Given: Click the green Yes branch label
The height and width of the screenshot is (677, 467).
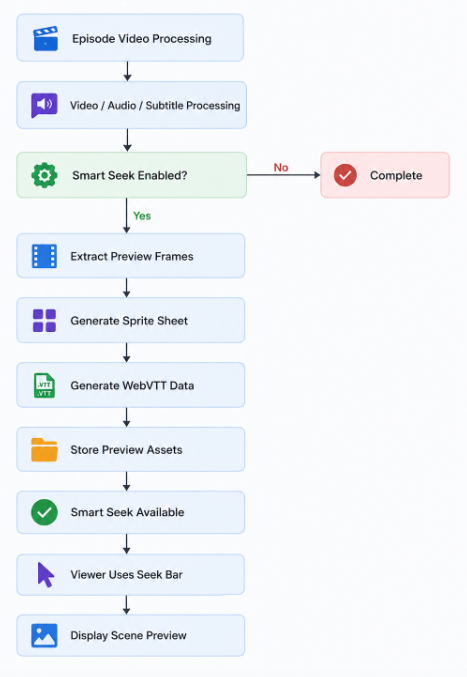Looking at the screenshot, I should click(142, 216).
